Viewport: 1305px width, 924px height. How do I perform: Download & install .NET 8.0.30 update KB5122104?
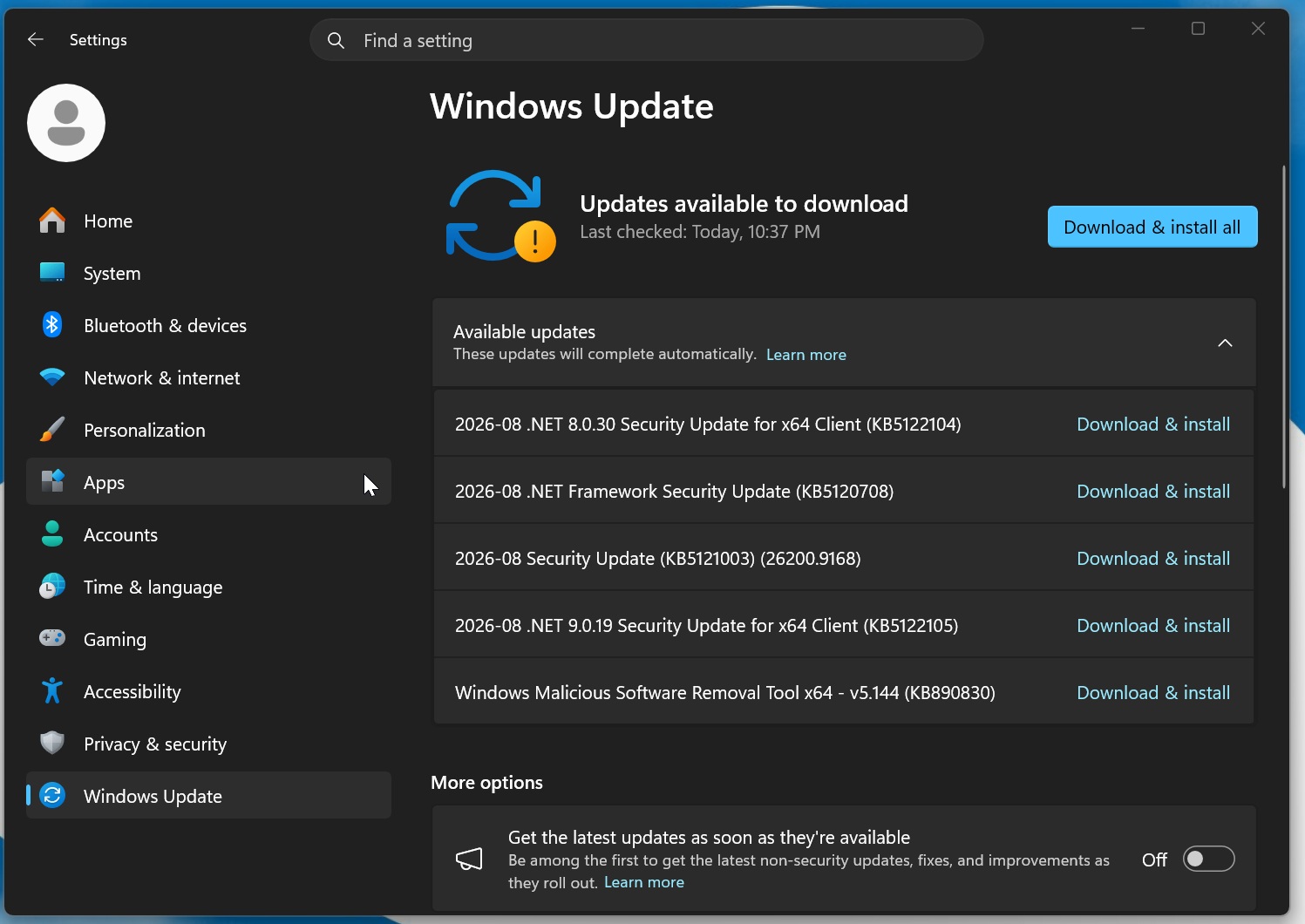(x=1153, y=425)
